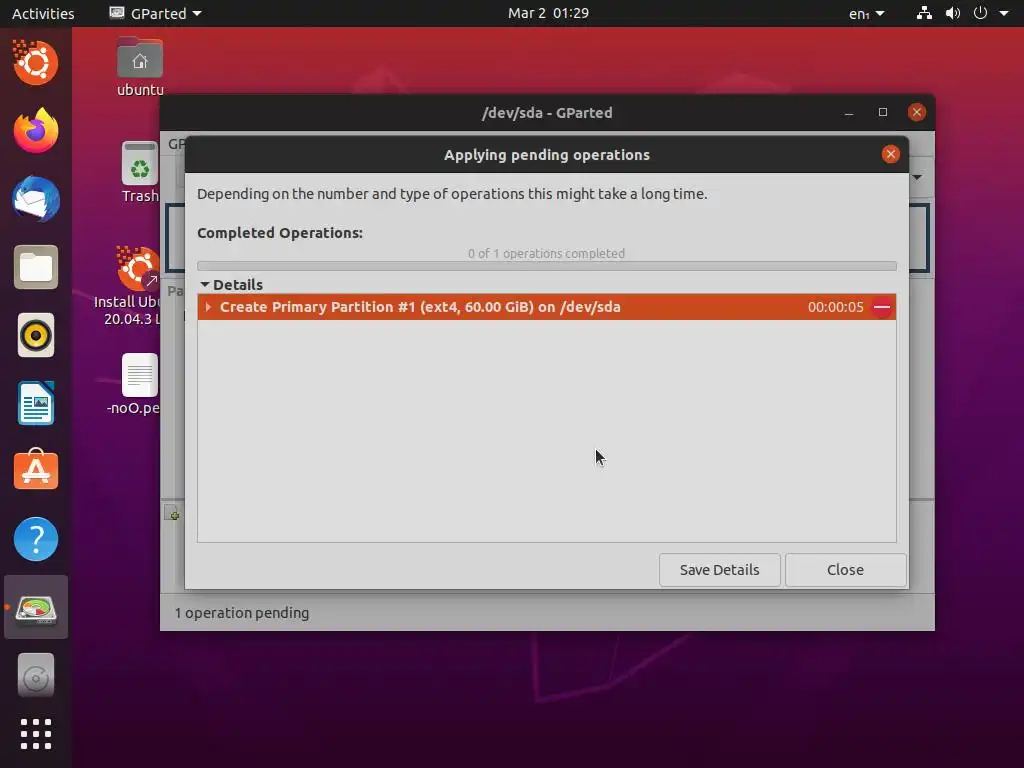Open the Help icon in the dock
This screenshot has width=1024, height=768.
(x=36, y=539)
